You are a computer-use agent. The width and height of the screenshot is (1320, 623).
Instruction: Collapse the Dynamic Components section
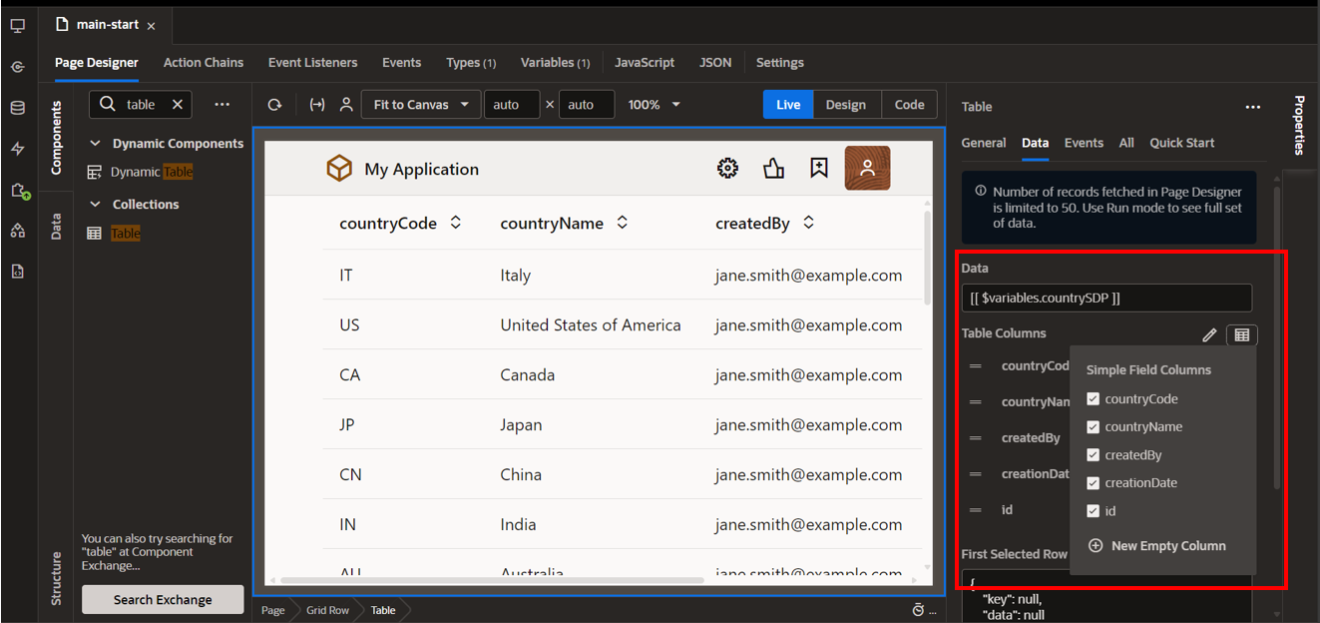(x=93, y=143)
